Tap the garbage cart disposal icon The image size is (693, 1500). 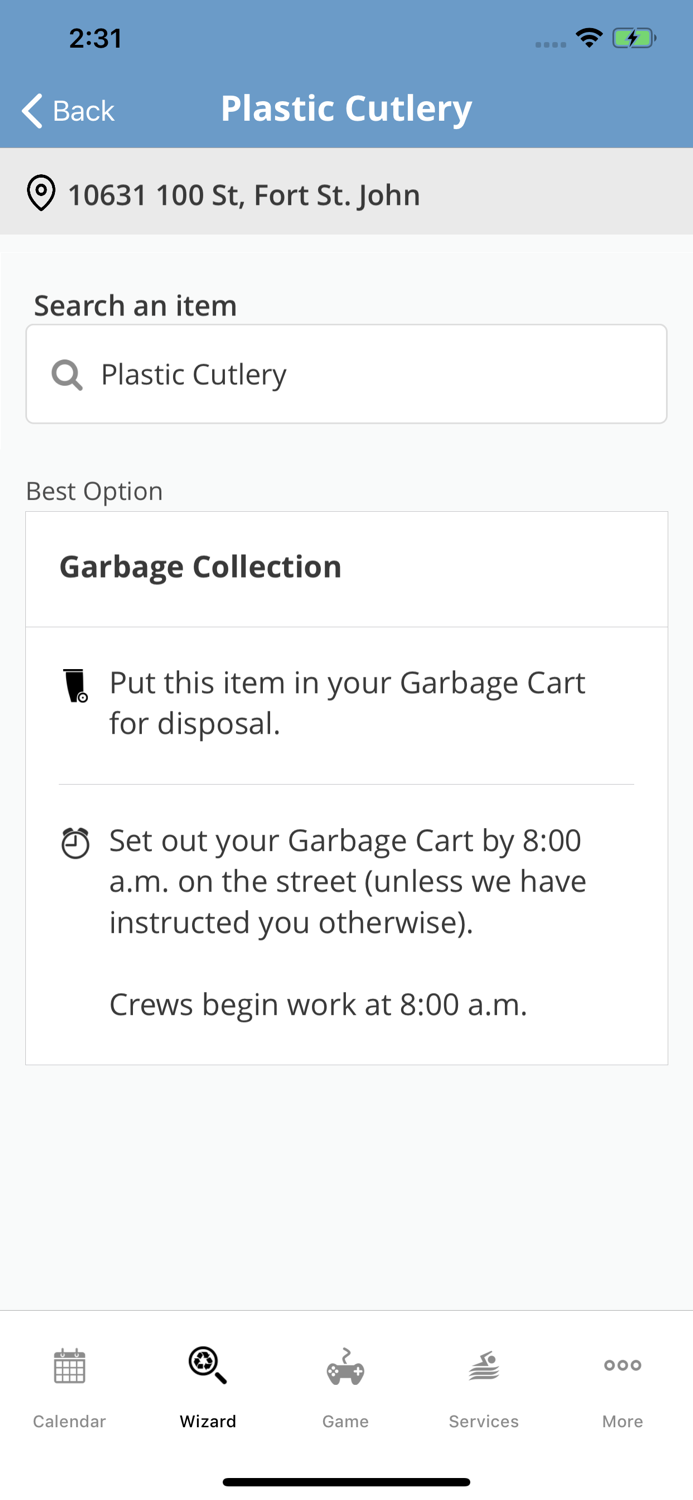[74, 684]
